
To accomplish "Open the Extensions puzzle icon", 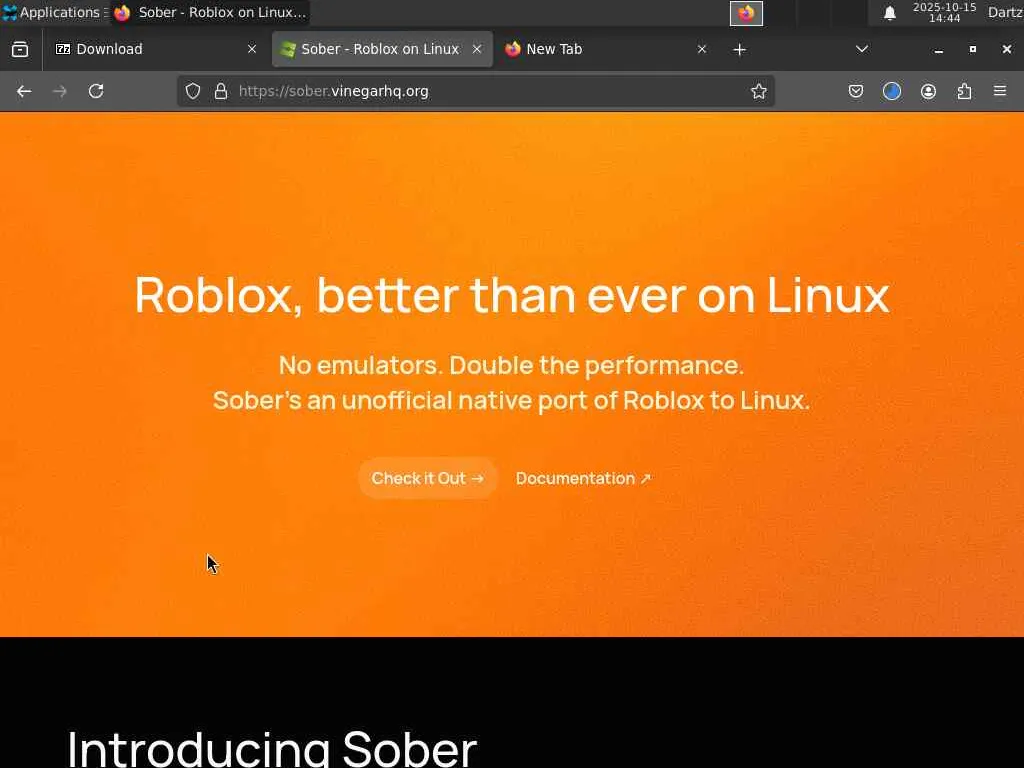I will point(964,91).
